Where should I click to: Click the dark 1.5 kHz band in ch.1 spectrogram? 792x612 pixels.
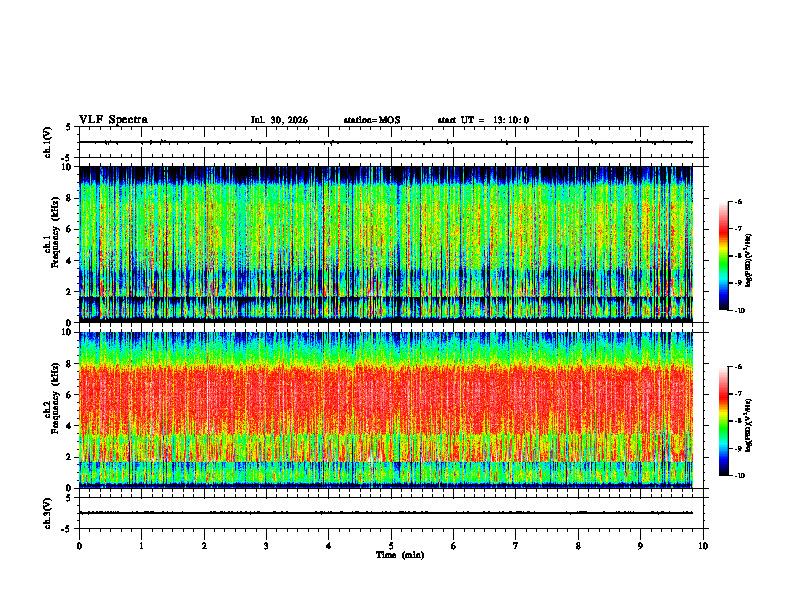pos(386,299)
